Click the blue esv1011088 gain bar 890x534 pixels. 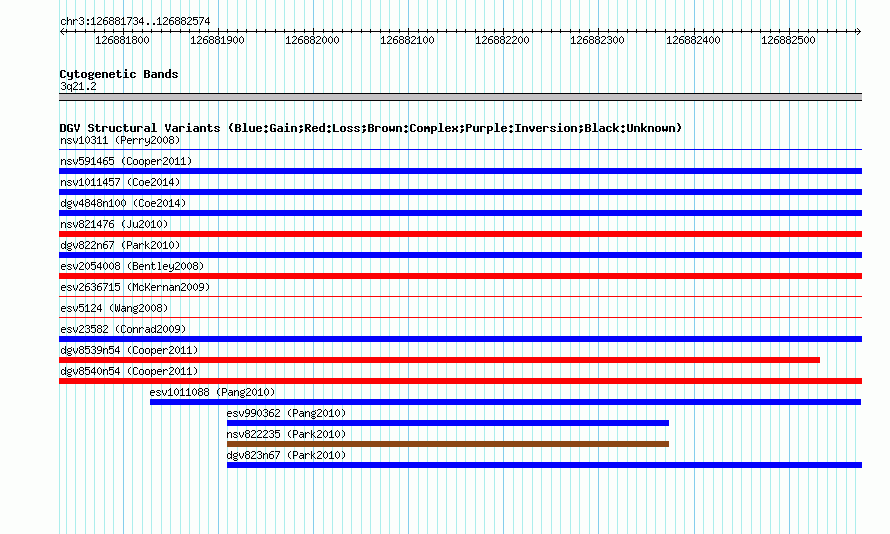505,402
